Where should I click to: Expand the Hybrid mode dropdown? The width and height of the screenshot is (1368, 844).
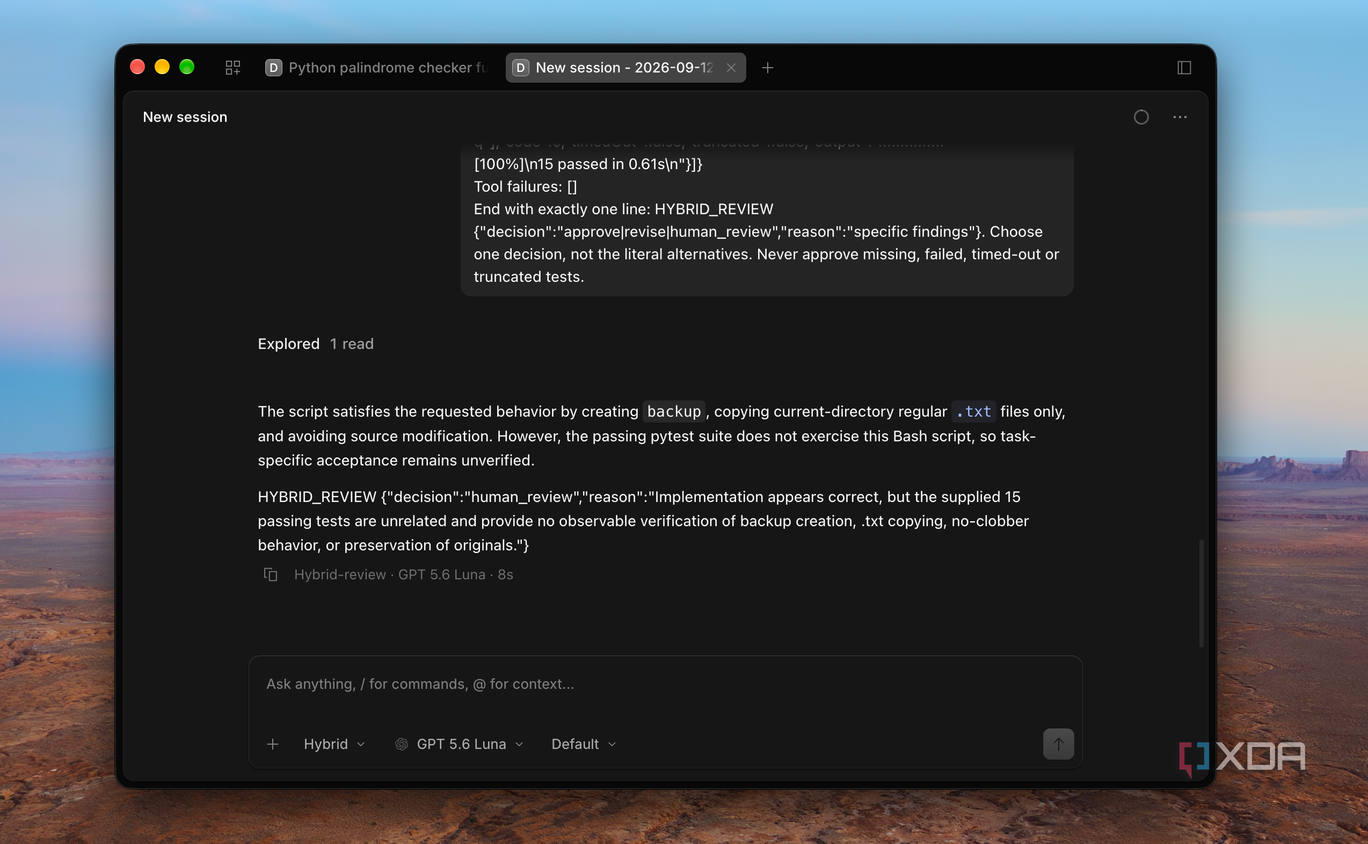[334, 744]
